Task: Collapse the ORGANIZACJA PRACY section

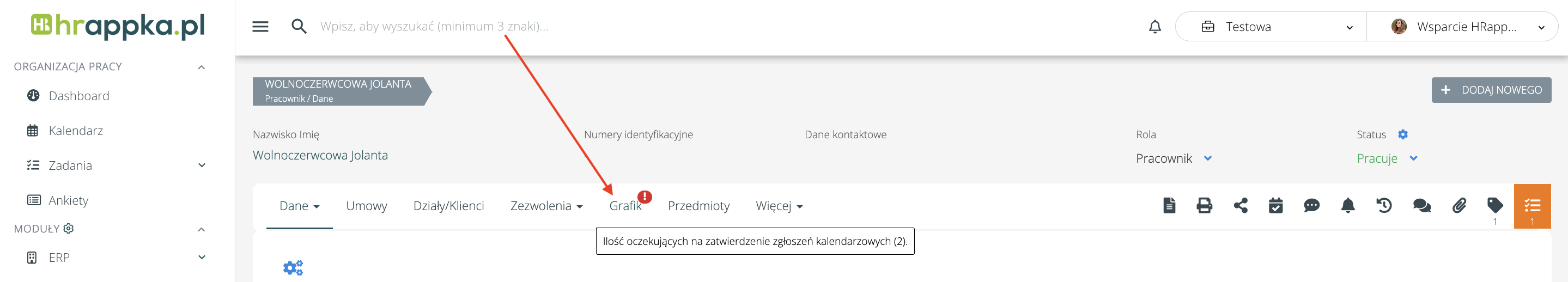Action: [x=202, y=67]
